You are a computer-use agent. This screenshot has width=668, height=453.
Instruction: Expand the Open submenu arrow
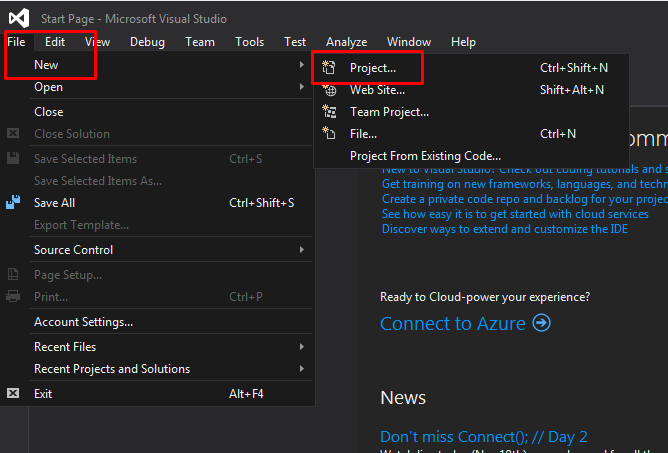coord(302,87)
